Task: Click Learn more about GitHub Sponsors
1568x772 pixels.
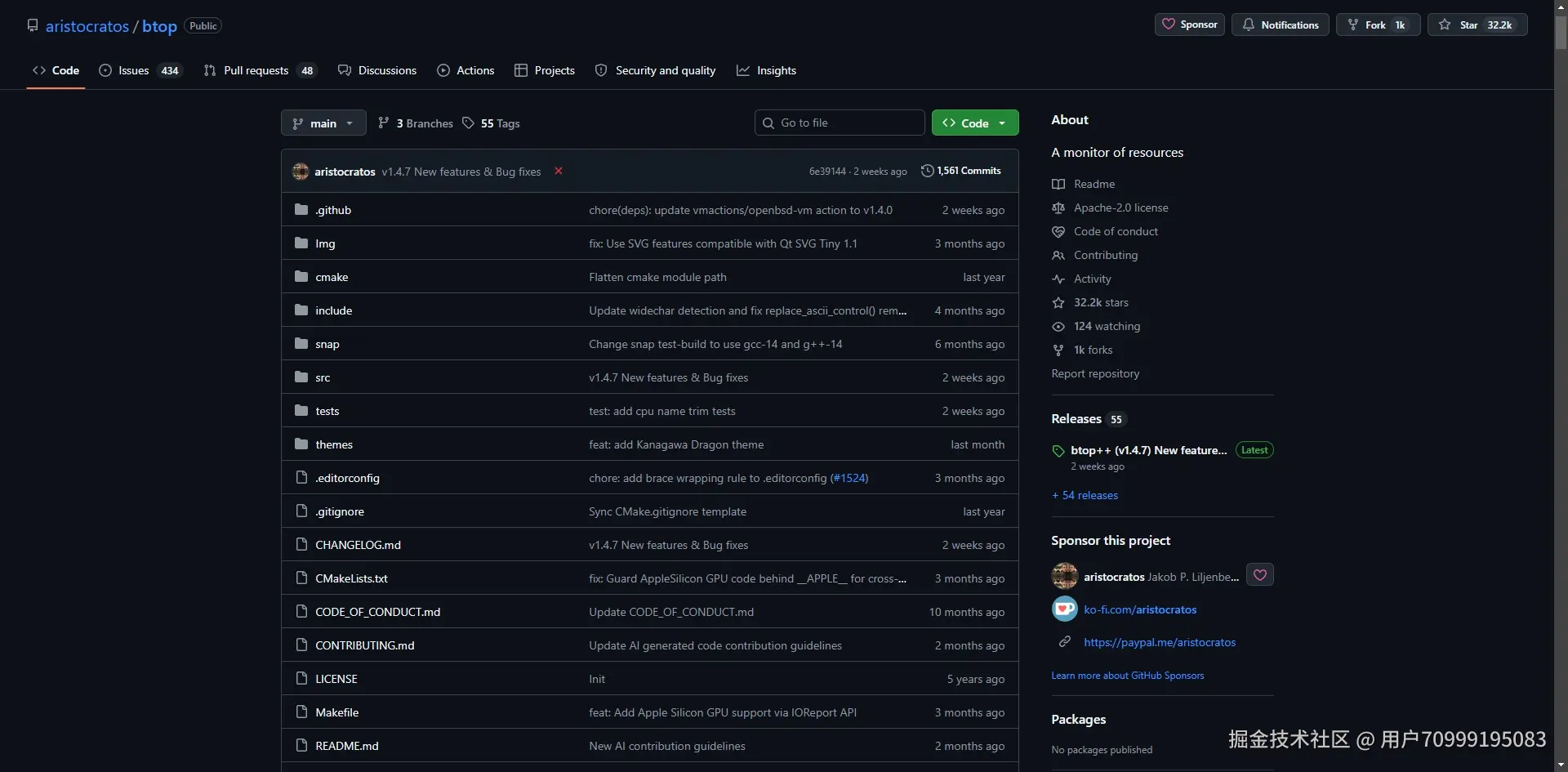Action: [x=1127, y=676]
